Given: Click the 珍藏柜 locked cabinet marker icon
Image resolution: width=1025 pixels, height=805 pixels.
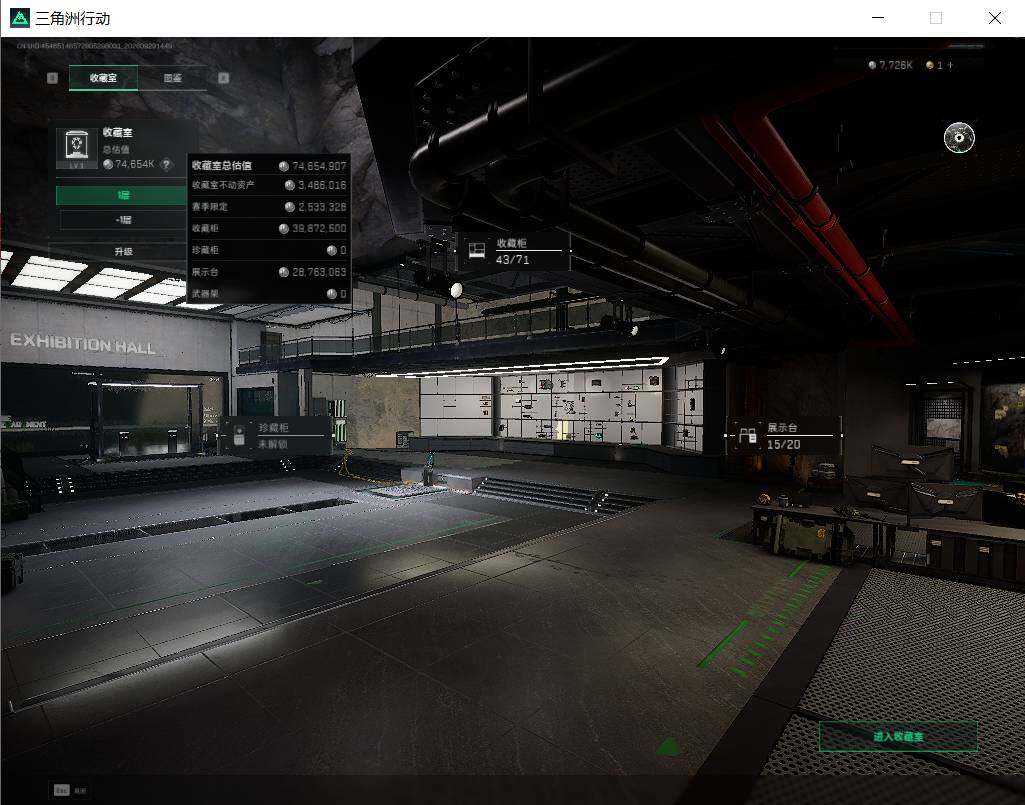Looking at the screenshot, I should coord(239,435).
